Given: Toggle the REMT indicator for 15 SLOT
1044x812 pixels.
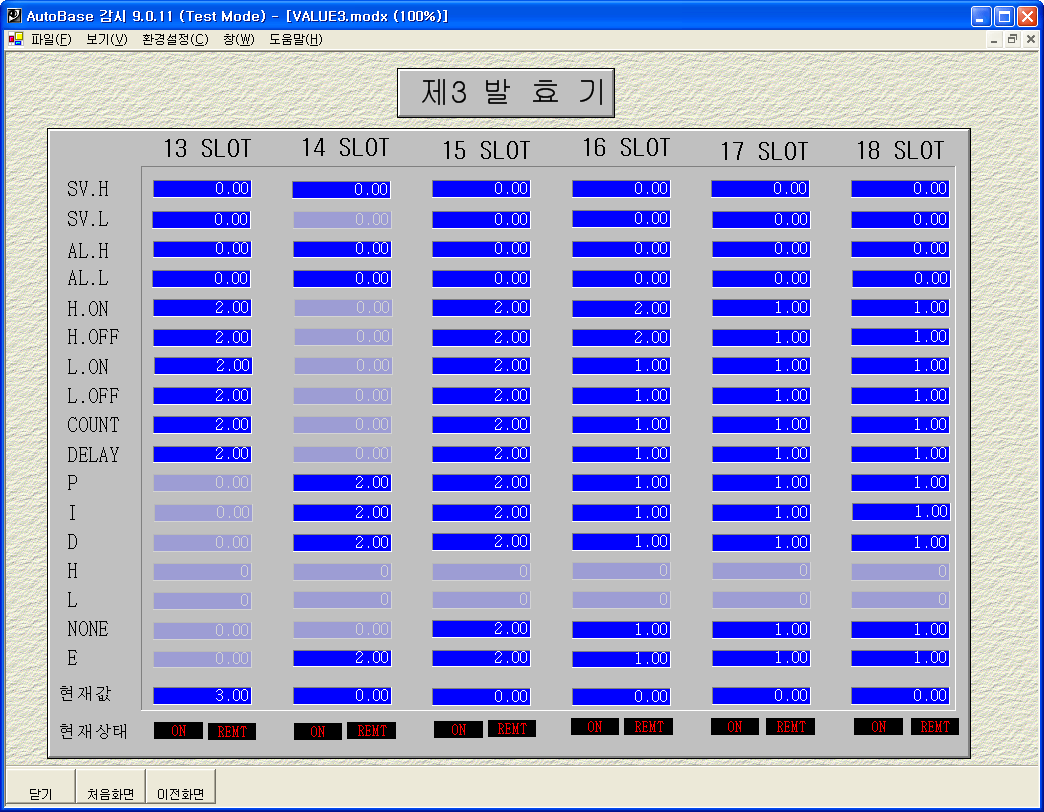Looking at the screenshot, I should coord(512,729).
